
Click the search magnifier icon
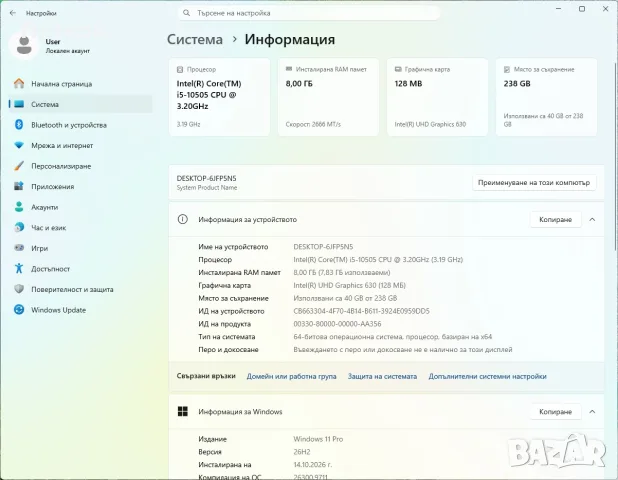(x=186, y=13)
